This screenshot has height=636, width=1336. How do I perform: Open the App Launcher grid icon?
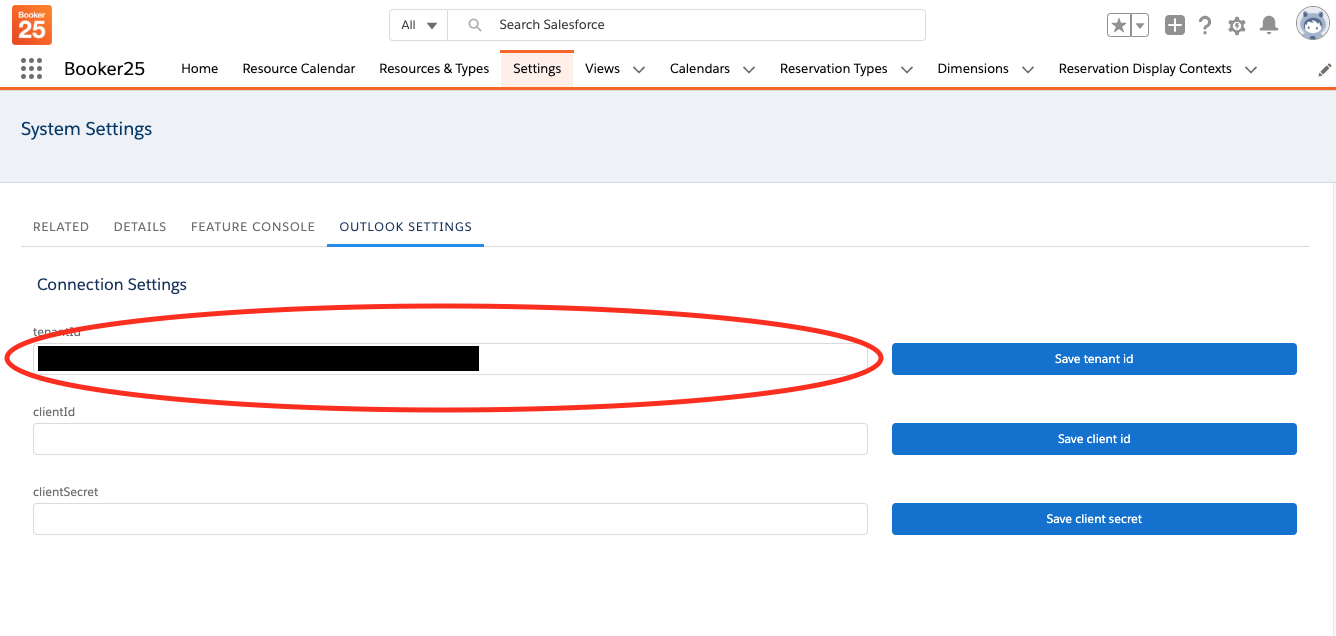[x=31, y=69]
